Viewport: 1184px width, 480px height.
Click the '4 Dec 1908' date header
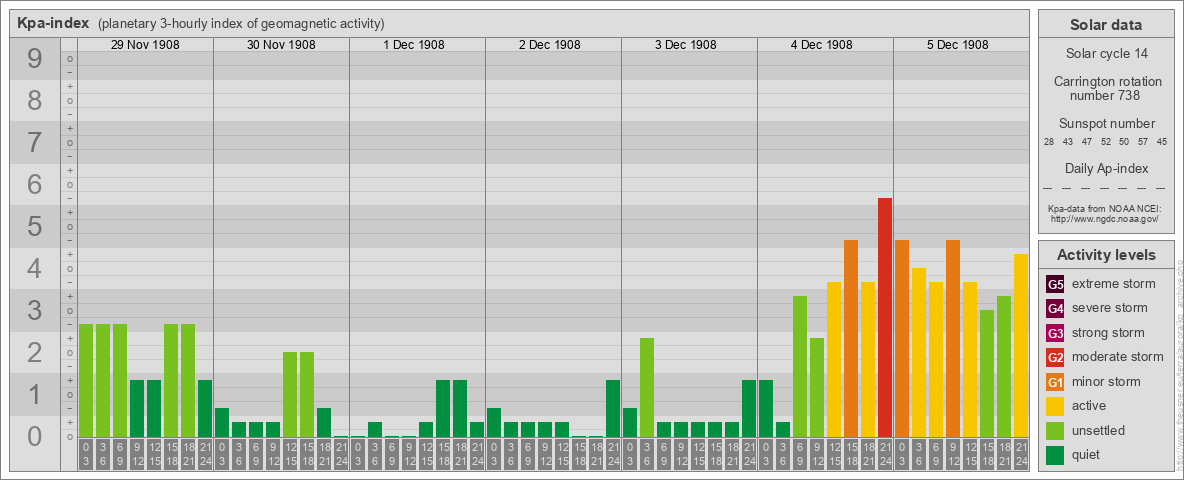pyautogui.click(x=822, y=45)
